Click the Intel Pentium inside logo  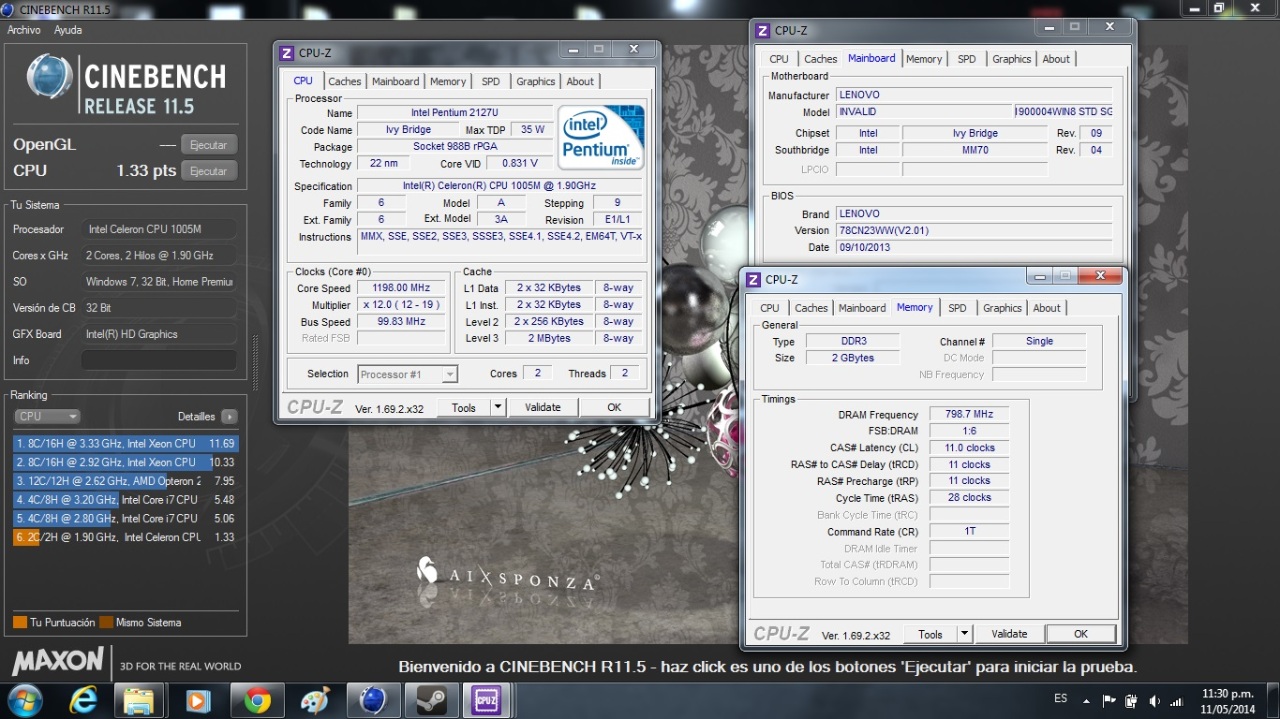[600, 137]
